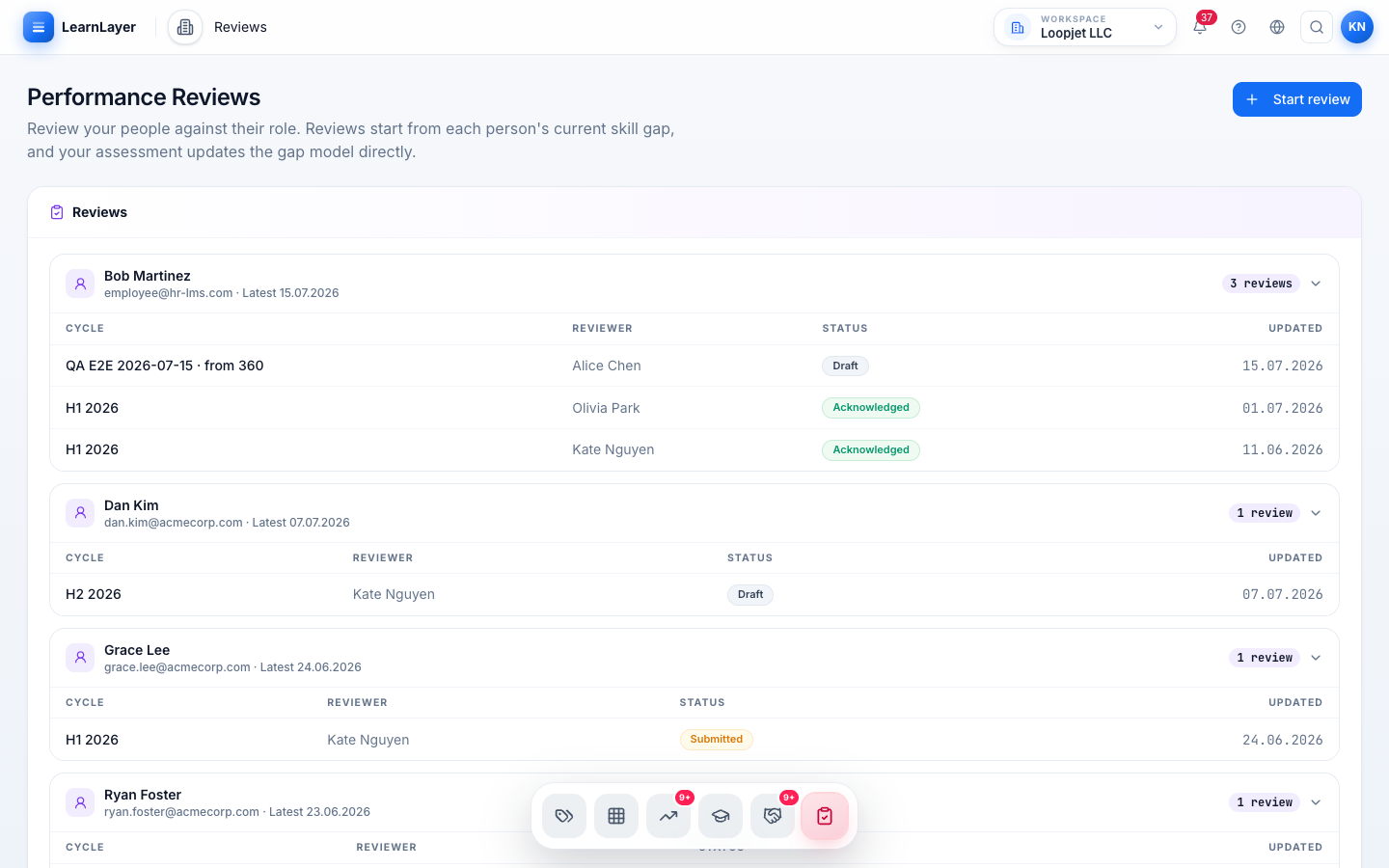Click the Dan Kim name
The height and width of the screenshot is (868, 1389).
tap(131, 505)
